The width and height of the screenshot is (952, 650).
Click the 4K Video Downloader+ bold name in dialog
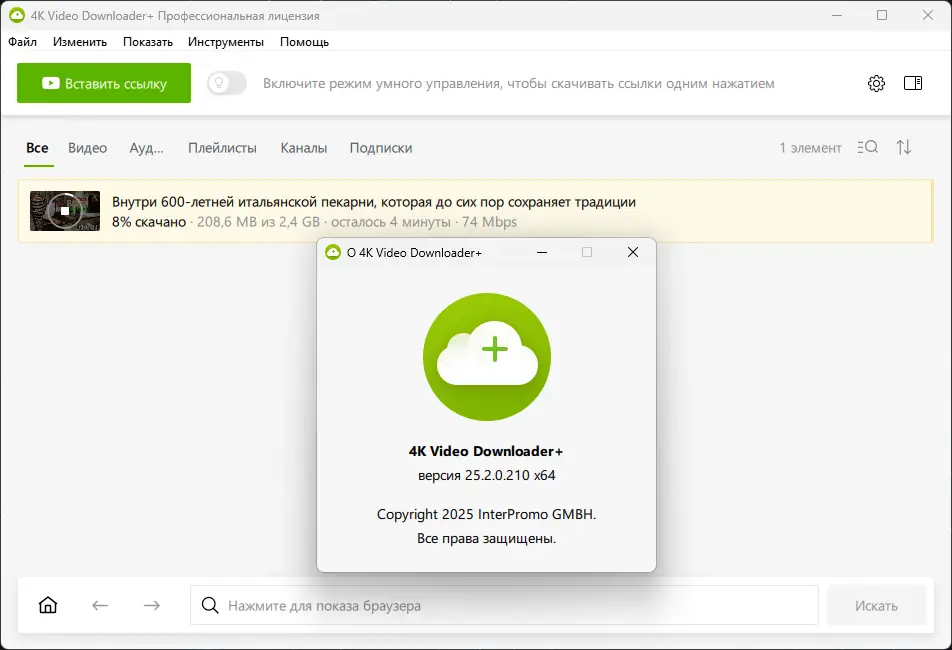(486, 451)
